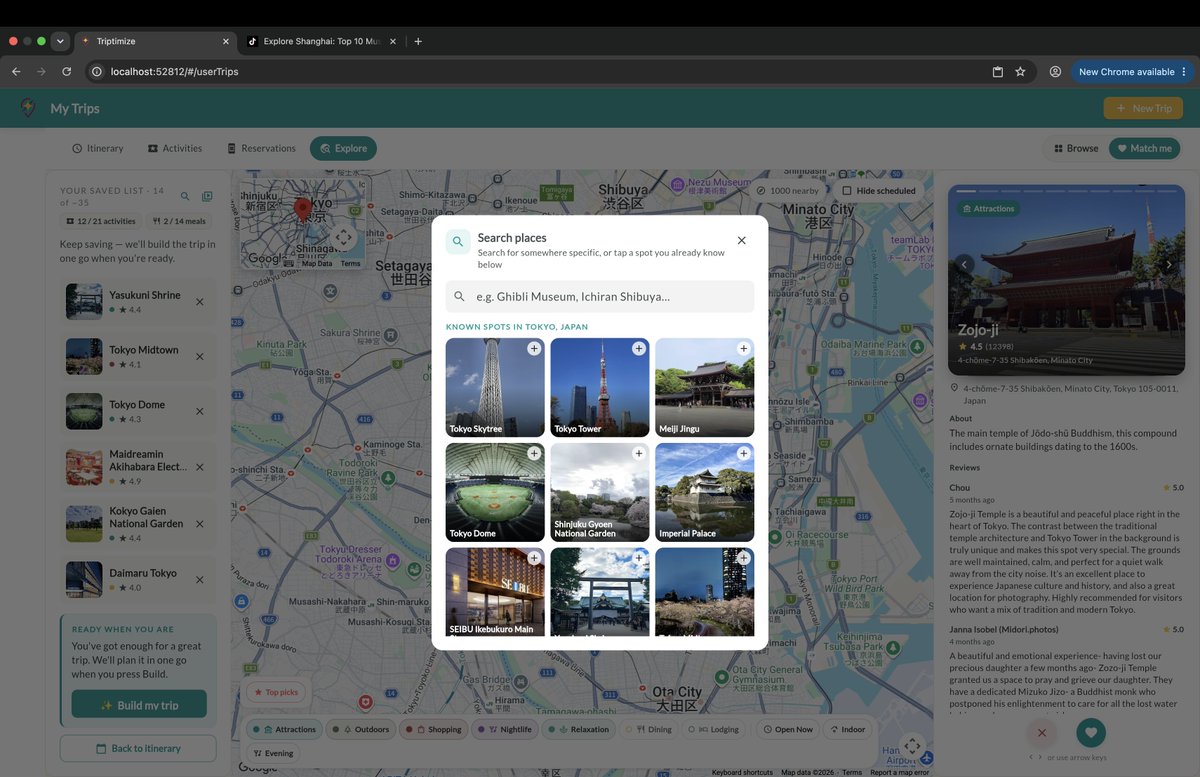Toggle the Open Now filter

pos(788,729)
